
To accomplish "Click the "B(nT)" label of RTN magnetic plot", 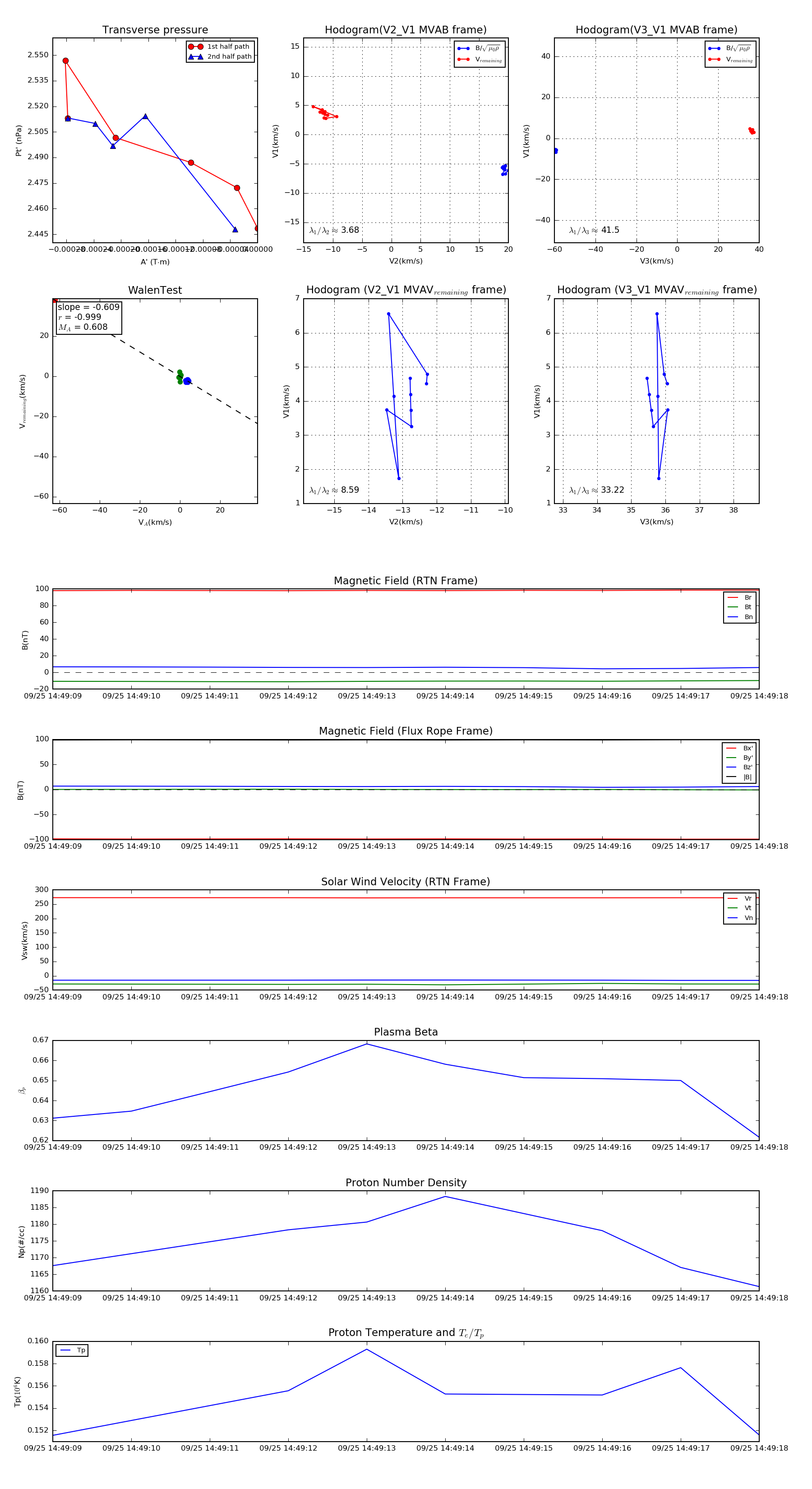I will (24, 640).
